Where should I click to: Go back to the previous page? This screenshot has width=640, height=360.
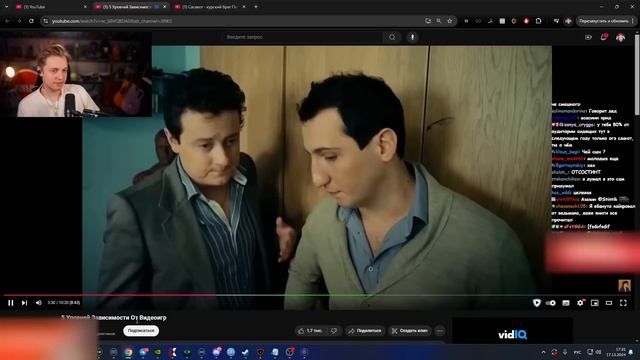click(x=7, y=21)
